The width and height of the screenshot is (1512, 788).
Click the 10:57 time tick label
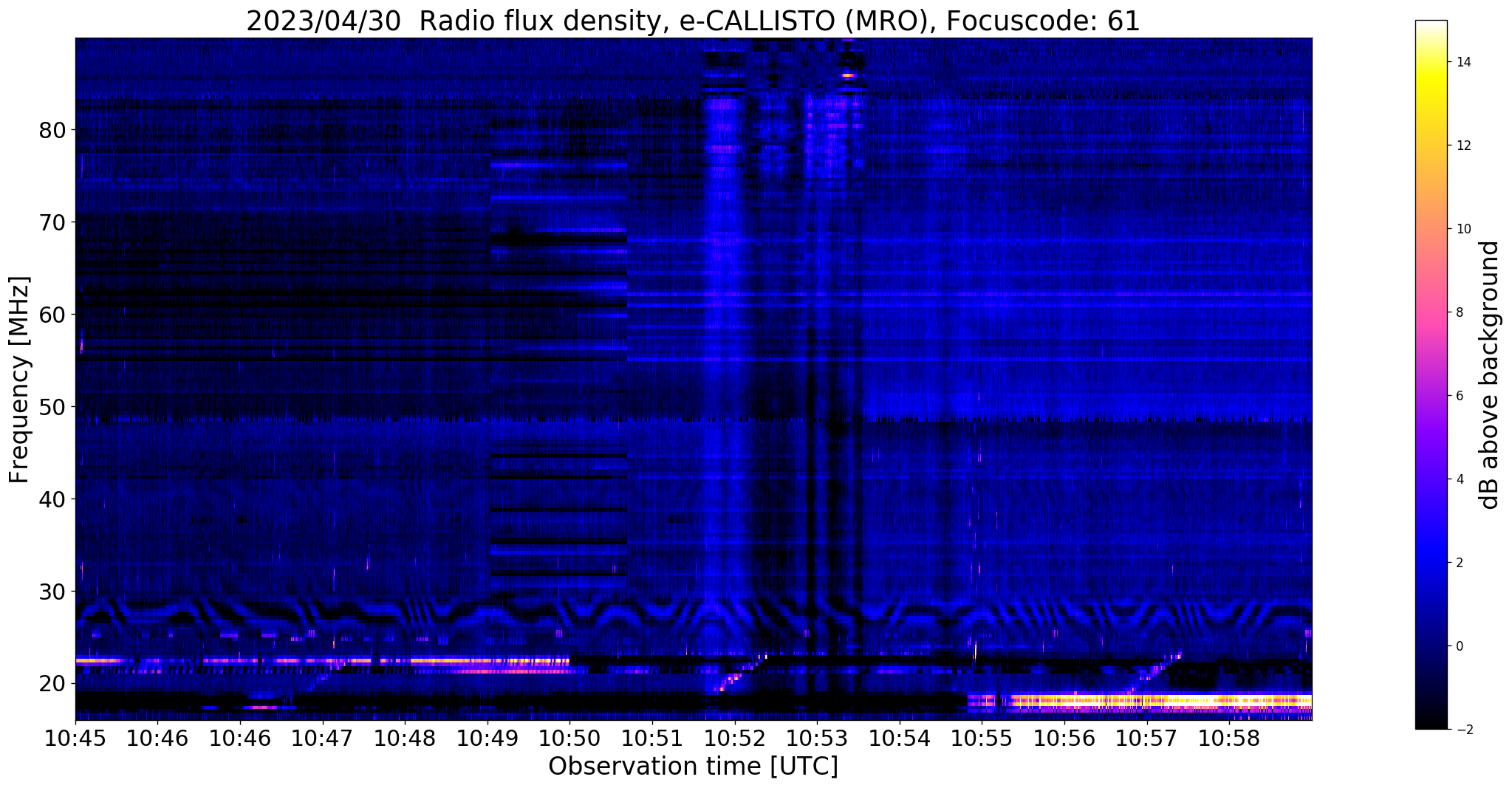pos(1147,738)
